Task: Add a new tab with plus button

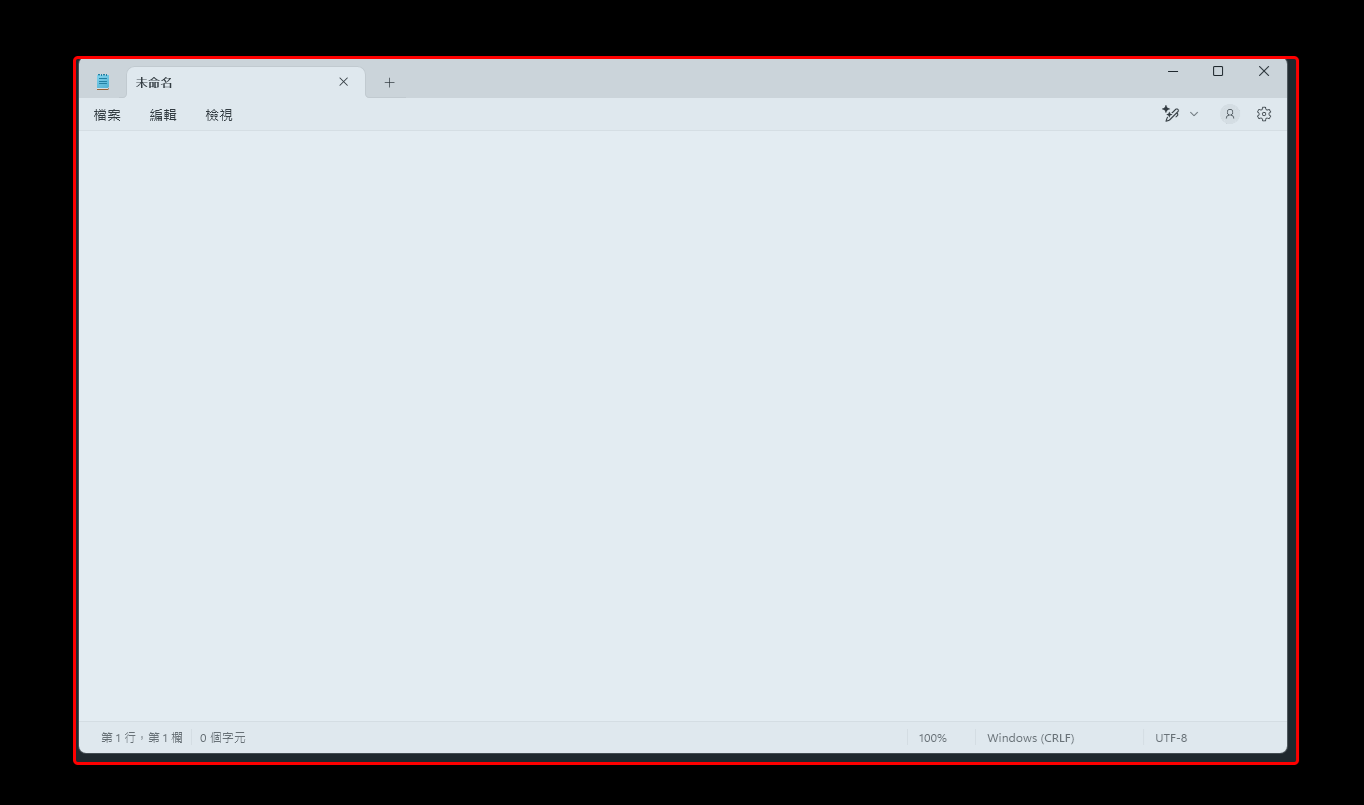Action: coord(389,82)
